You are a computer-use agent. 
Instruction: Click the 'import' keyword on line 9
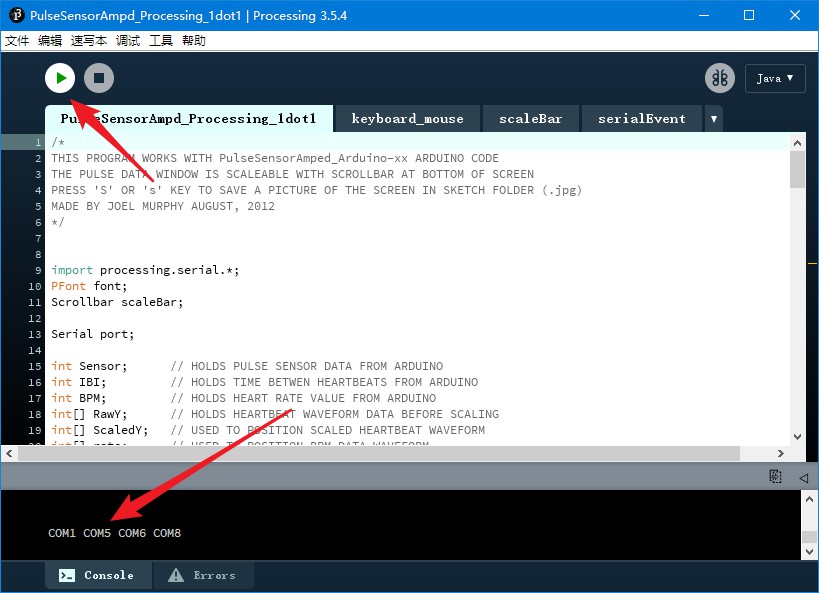[x=72, y=270]
